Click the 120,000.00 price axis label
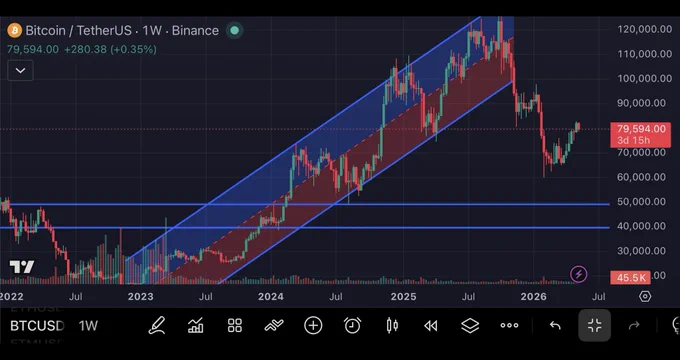The height and width of the screenshot is (360, 680). click(644, 29)
